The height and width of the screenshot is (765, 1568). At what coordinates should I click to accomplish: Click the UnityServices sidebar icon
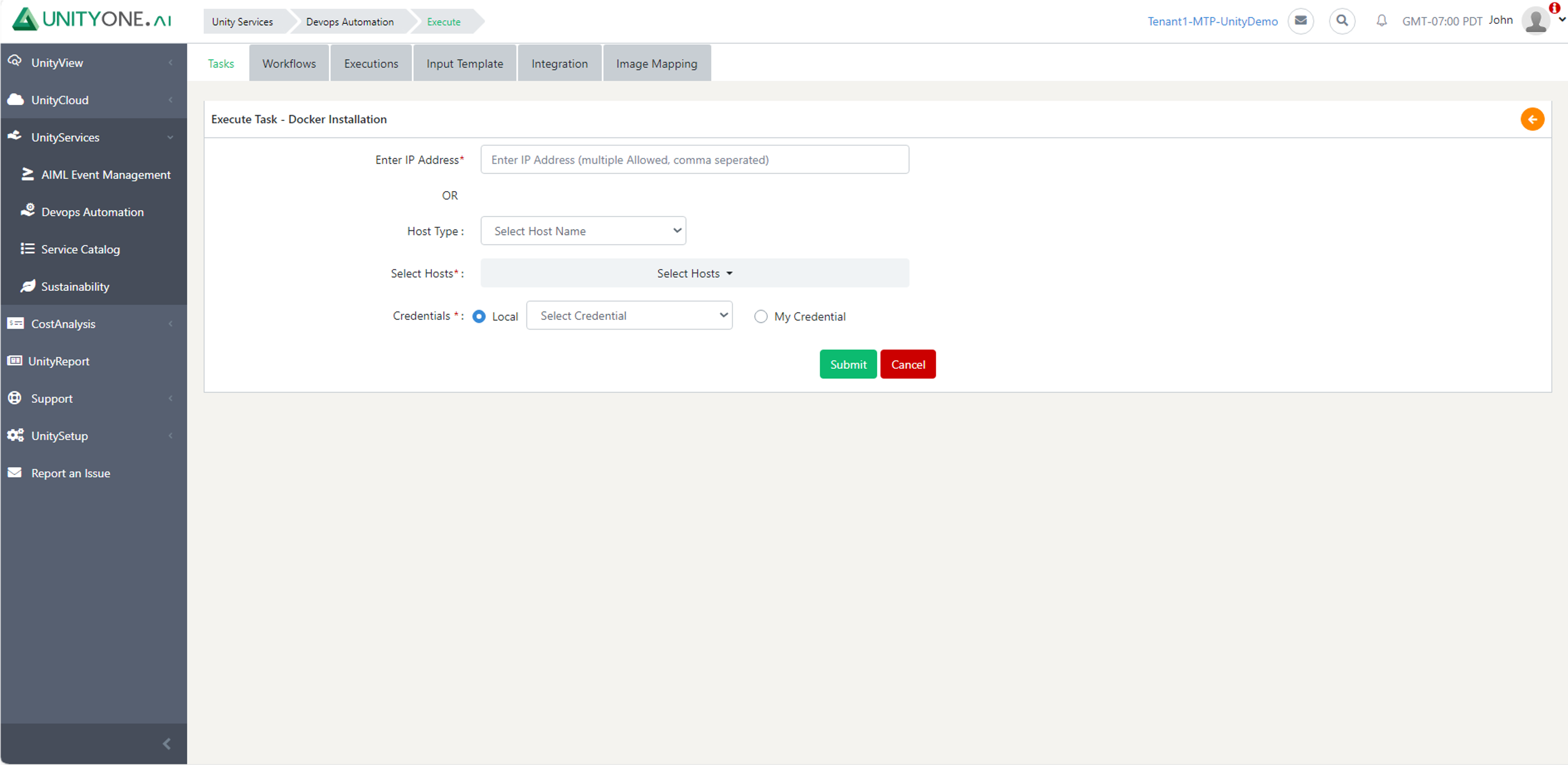tap(14, 136)
